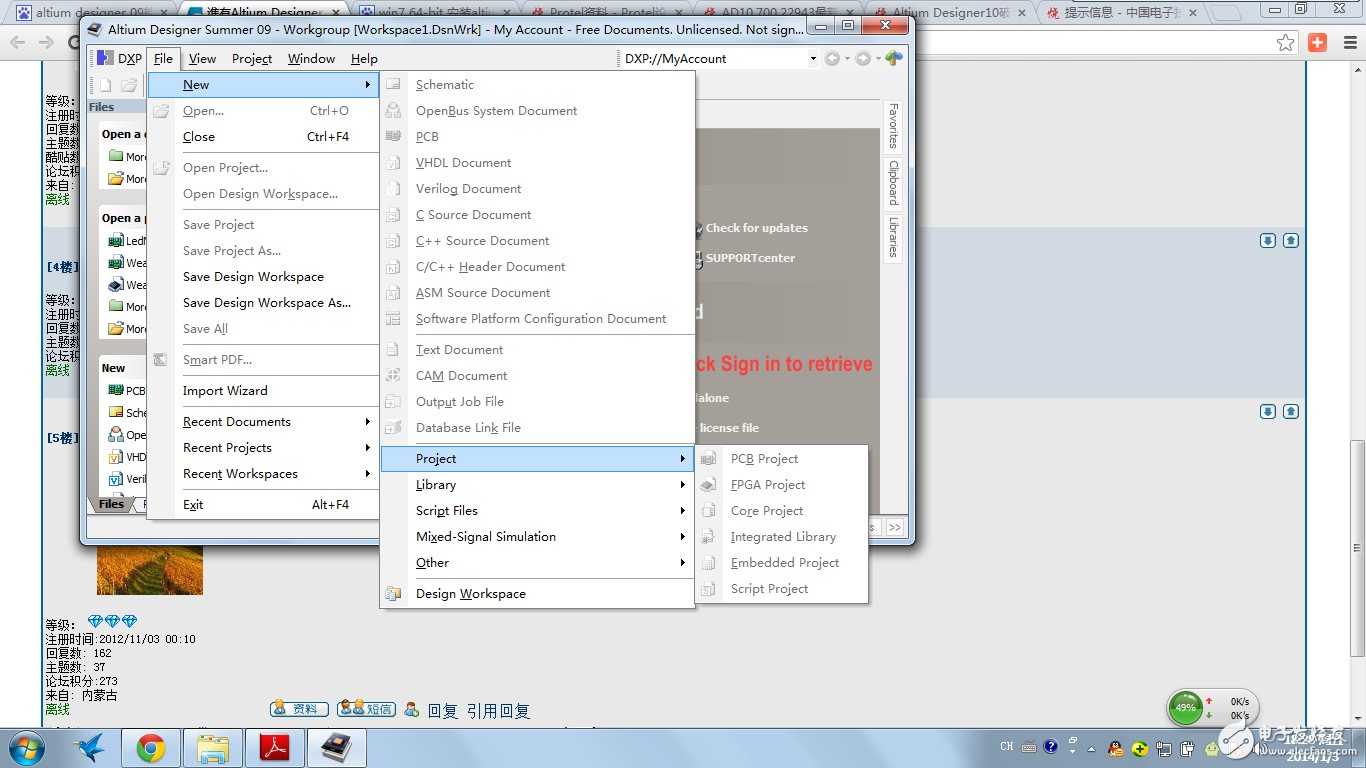This screenshot has height=768, width=1366.
Task: Click the Schematic icon in New submenu
Action: (393, 85)
